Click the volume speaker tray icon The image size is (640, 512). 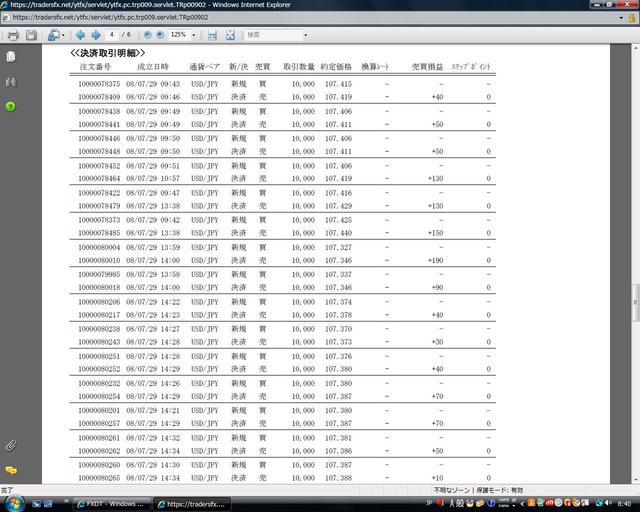608,503
